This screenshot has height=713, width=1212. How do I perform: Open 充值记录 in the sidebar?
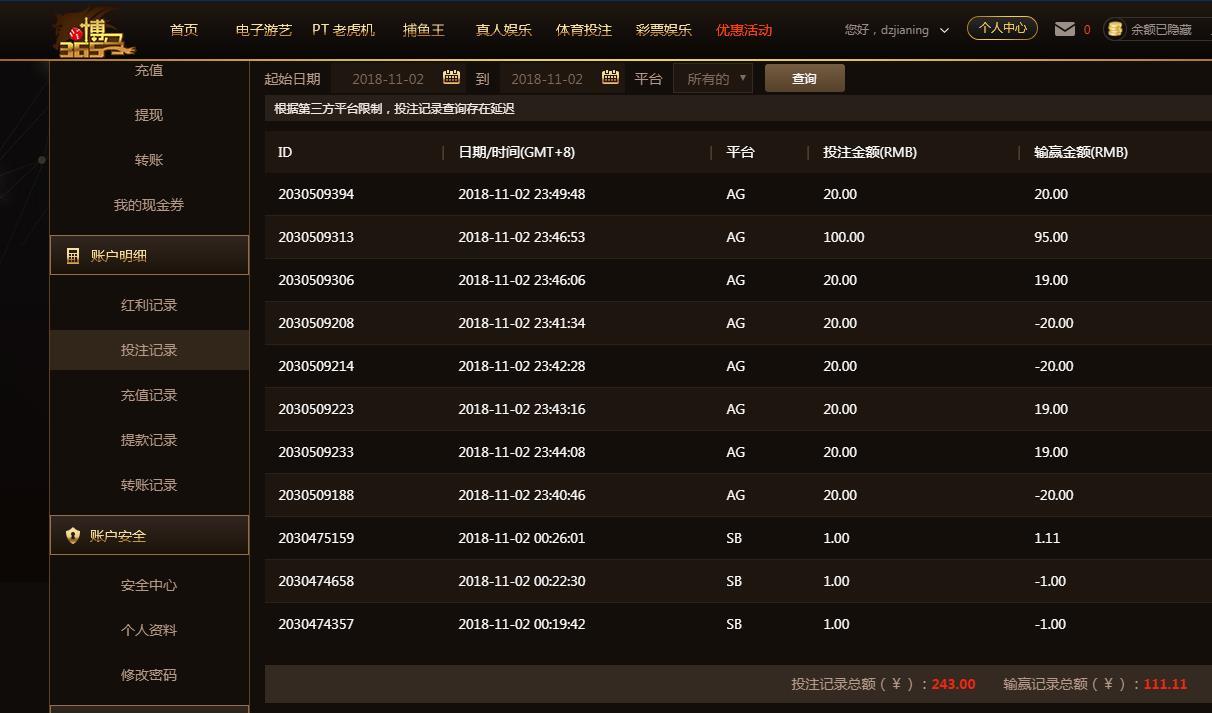tap(149, 395)
